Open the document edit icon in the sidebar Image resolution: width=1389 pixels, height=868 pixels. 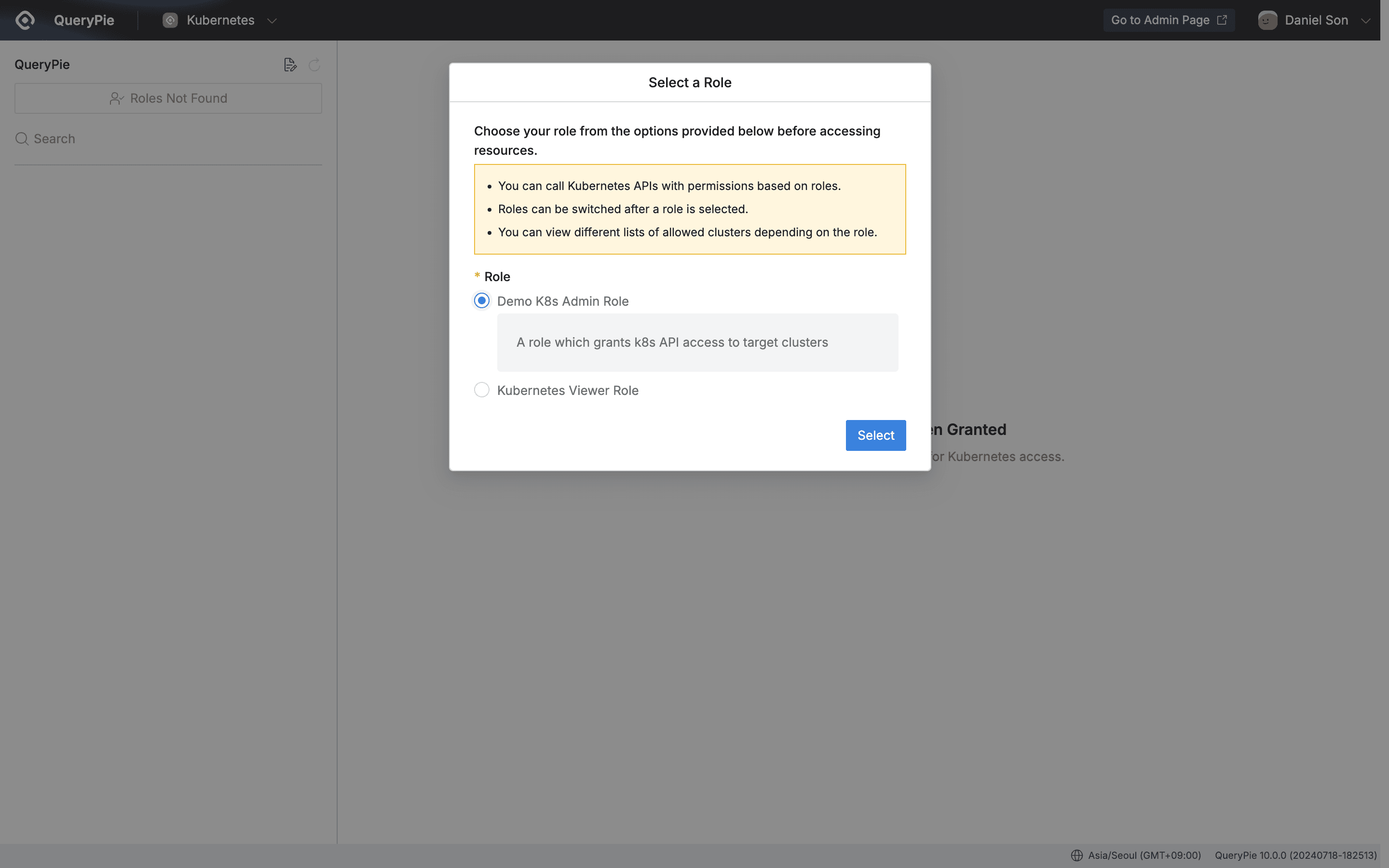coord(290,64)
